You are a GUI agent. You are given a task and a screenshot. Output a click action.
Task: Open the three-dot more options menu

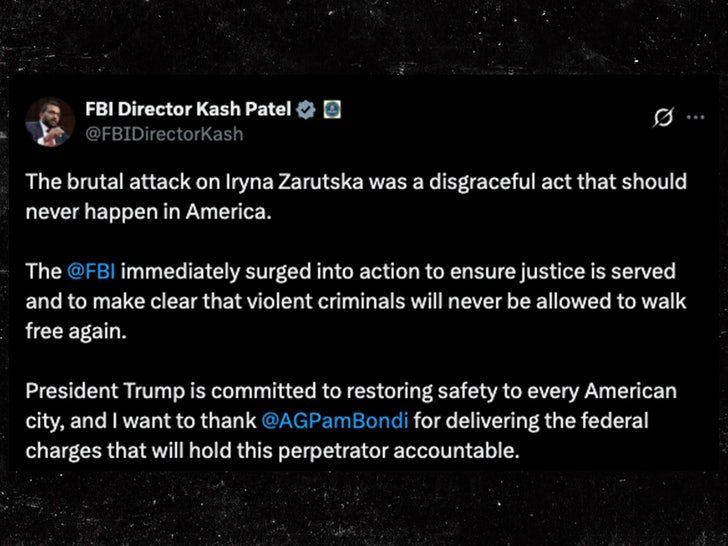pos(694,119)
